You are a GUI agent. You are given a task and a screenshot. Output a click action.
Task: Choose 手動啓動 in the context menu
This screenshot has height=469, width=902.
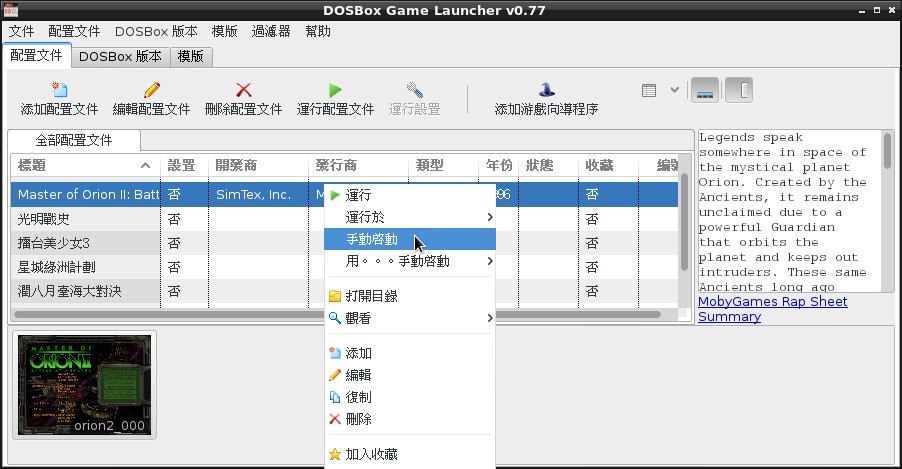click(x=410, y=239)
